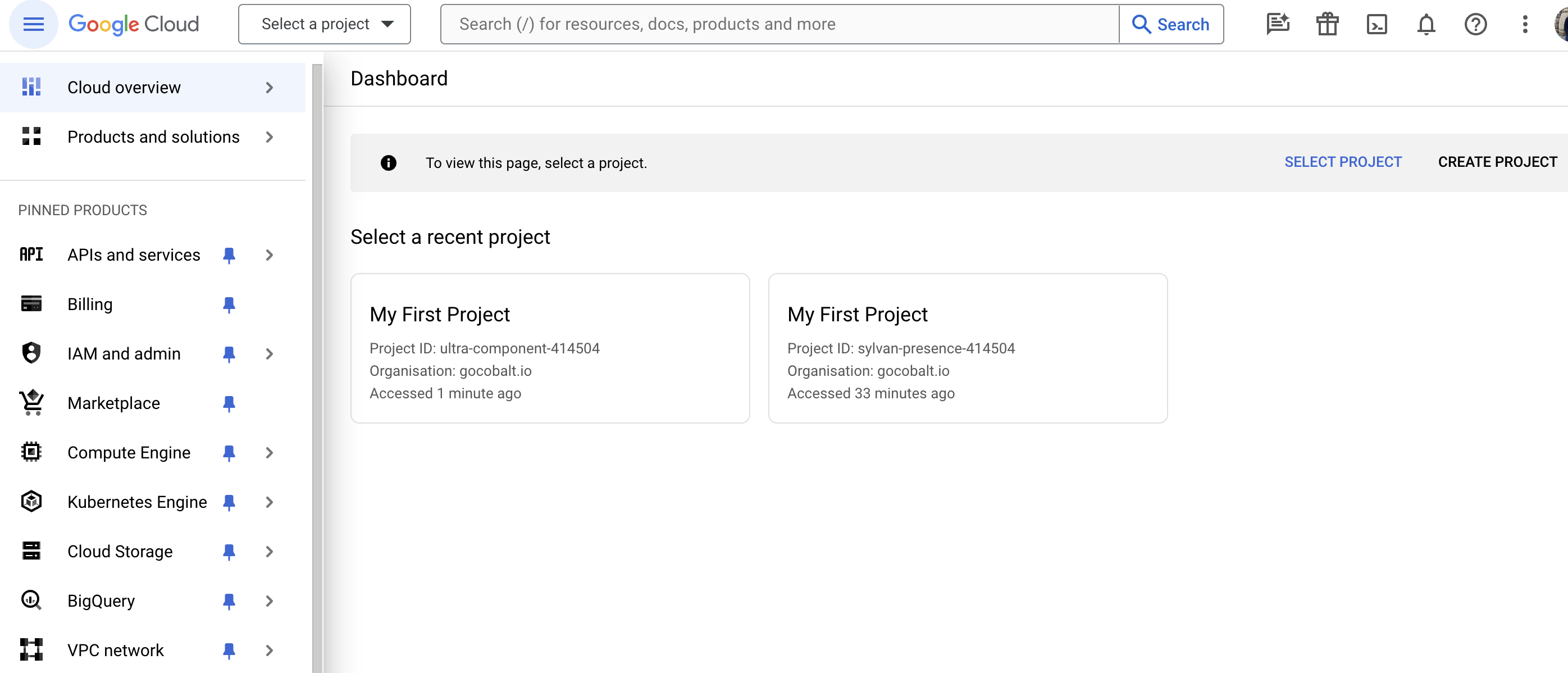Viewport: 1568px width, 673px height.
Task: Select the Compute Engine sidebar icon
Action: pos(31,452)
